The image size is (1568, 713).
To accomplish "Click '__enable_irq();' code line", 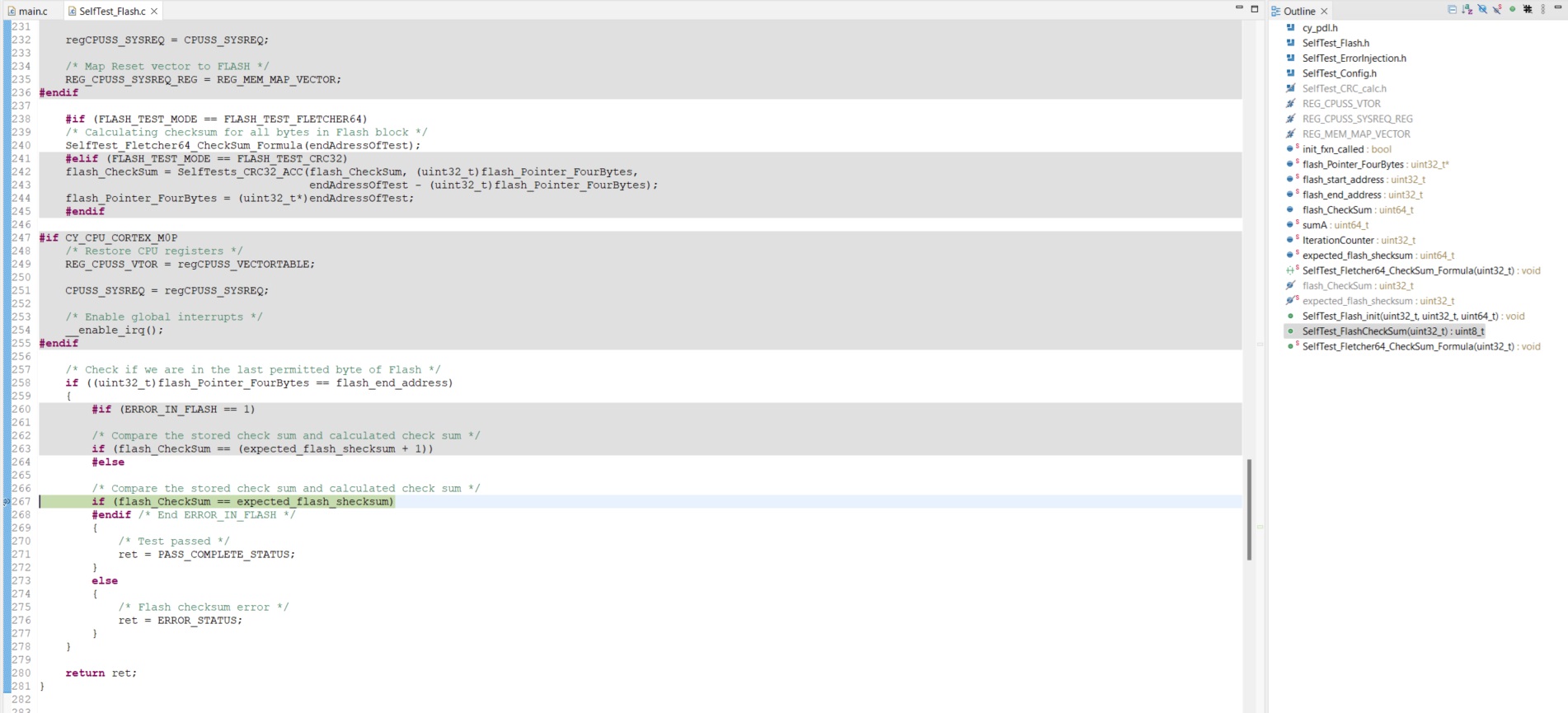I will coord(115,330).
